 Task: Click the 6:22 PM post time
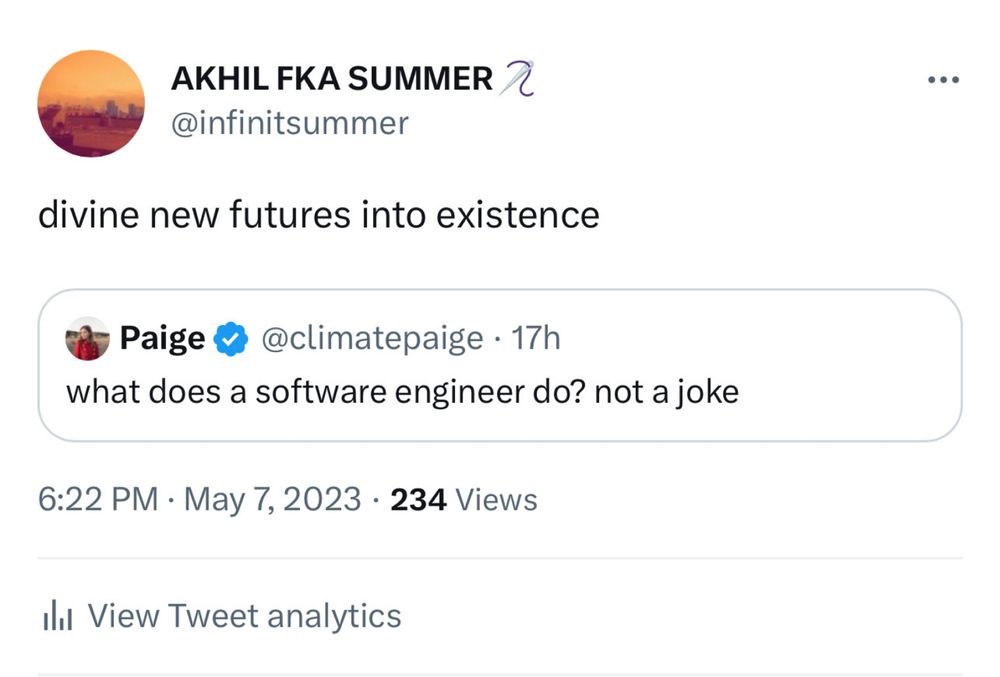pyautogui.click(x=98, y=499)
